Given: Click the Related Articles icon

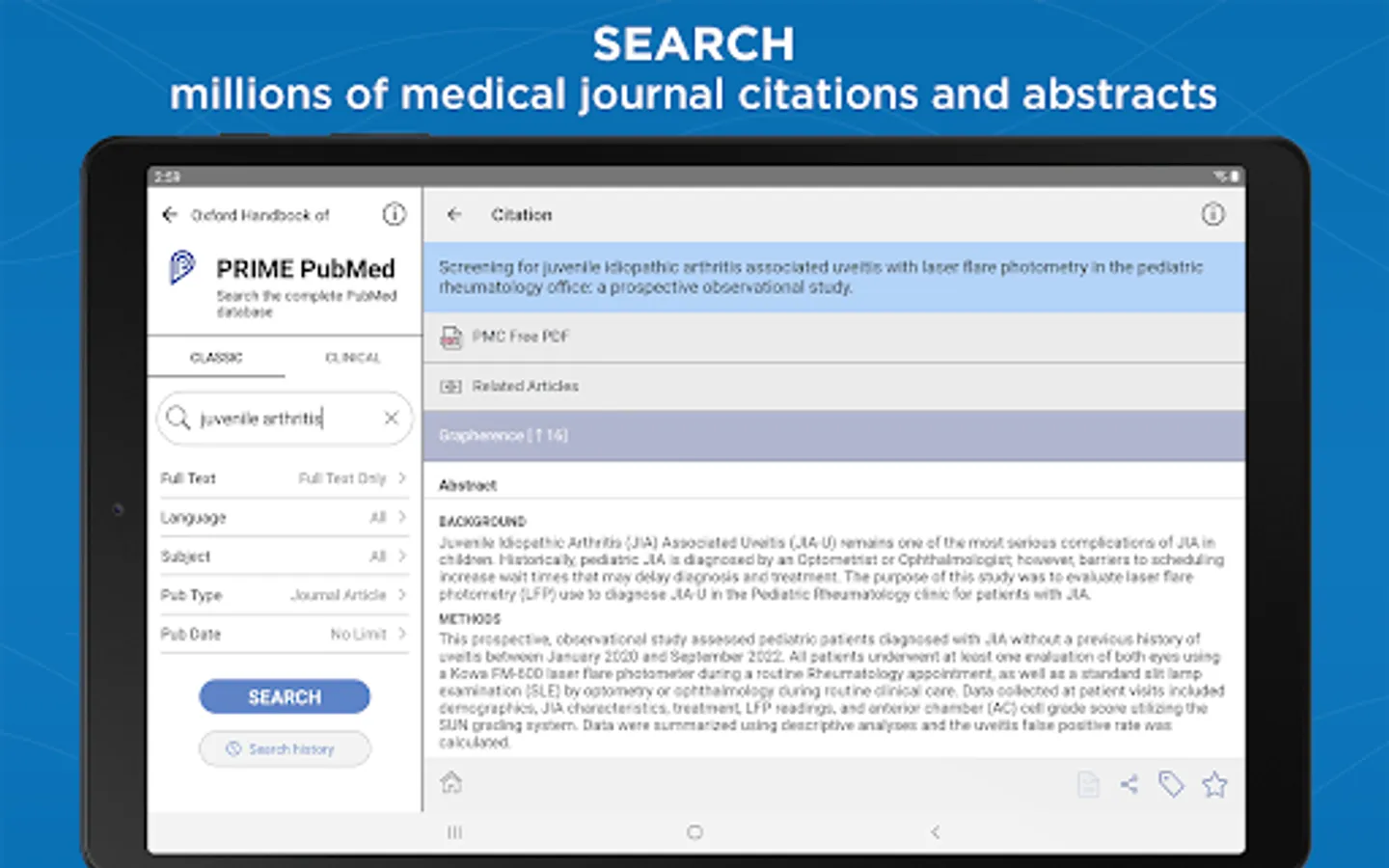Looking at the screenshot, I should 450,387.
